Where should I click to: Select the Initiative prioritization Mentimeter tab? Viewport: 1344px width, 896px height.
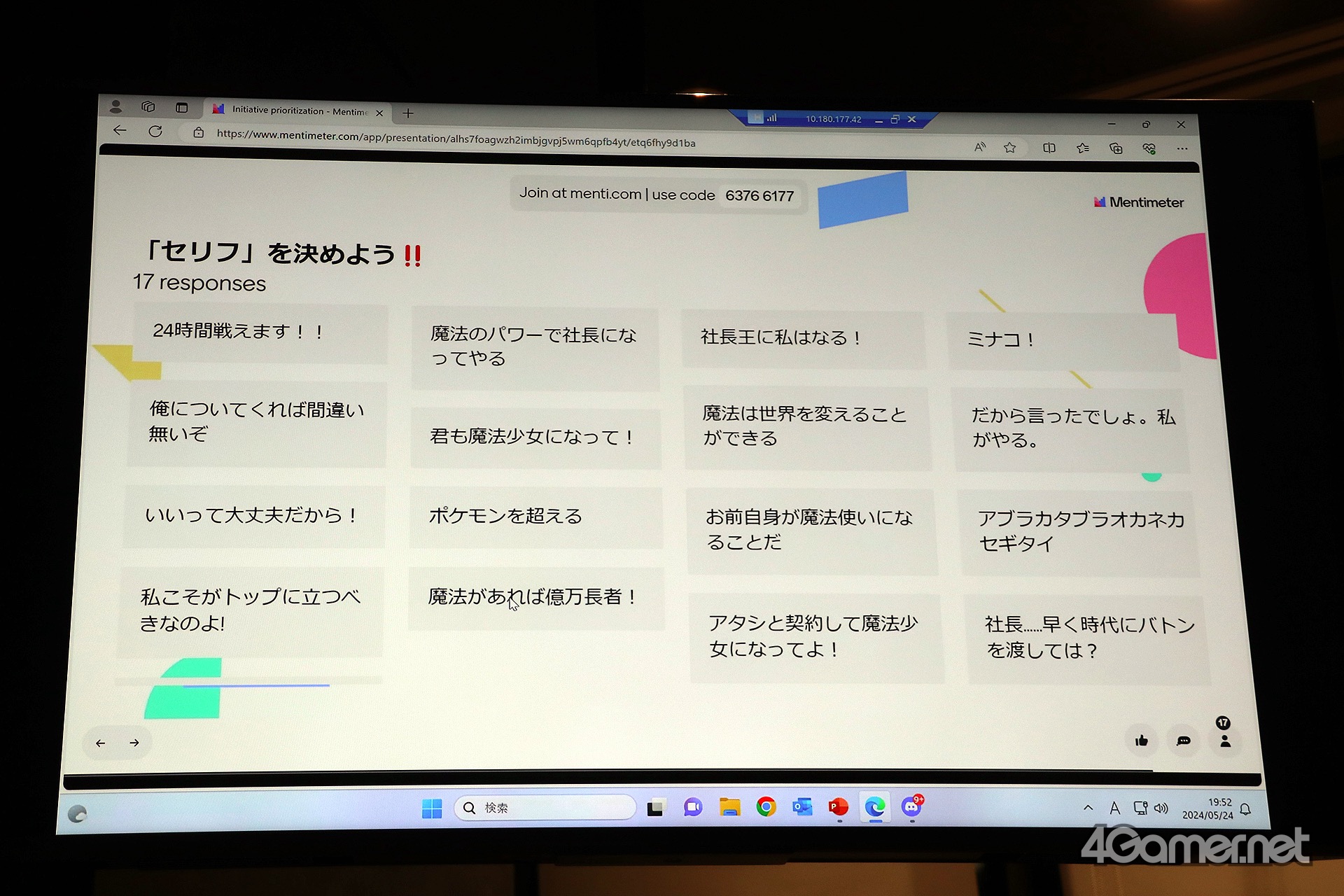tap(298, 111)
